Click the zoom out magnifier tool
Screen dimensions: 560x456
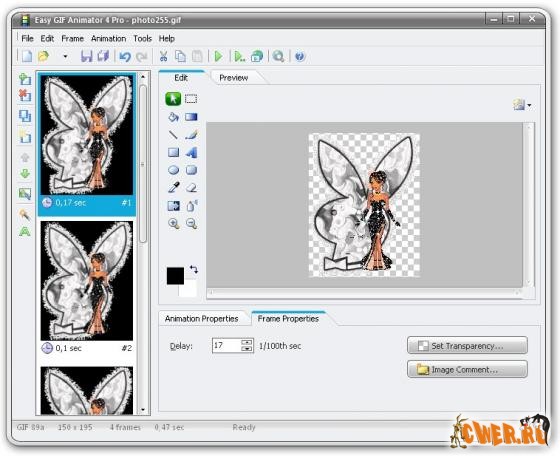191,224
